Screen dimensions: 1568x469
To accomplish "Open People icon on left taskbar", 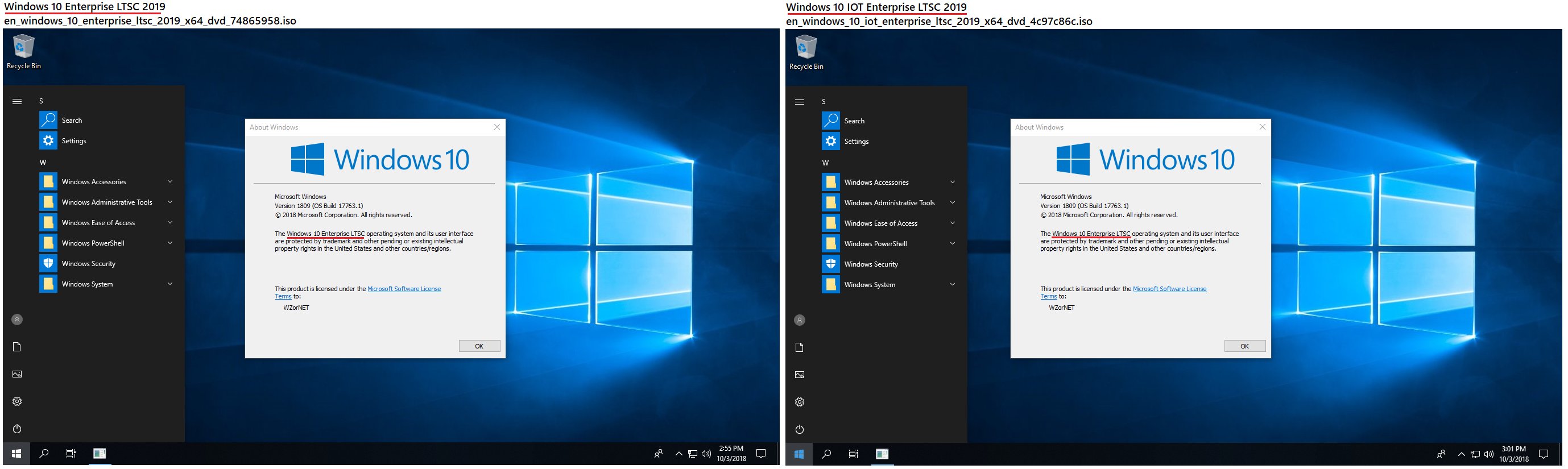I will tap(659, 454).
